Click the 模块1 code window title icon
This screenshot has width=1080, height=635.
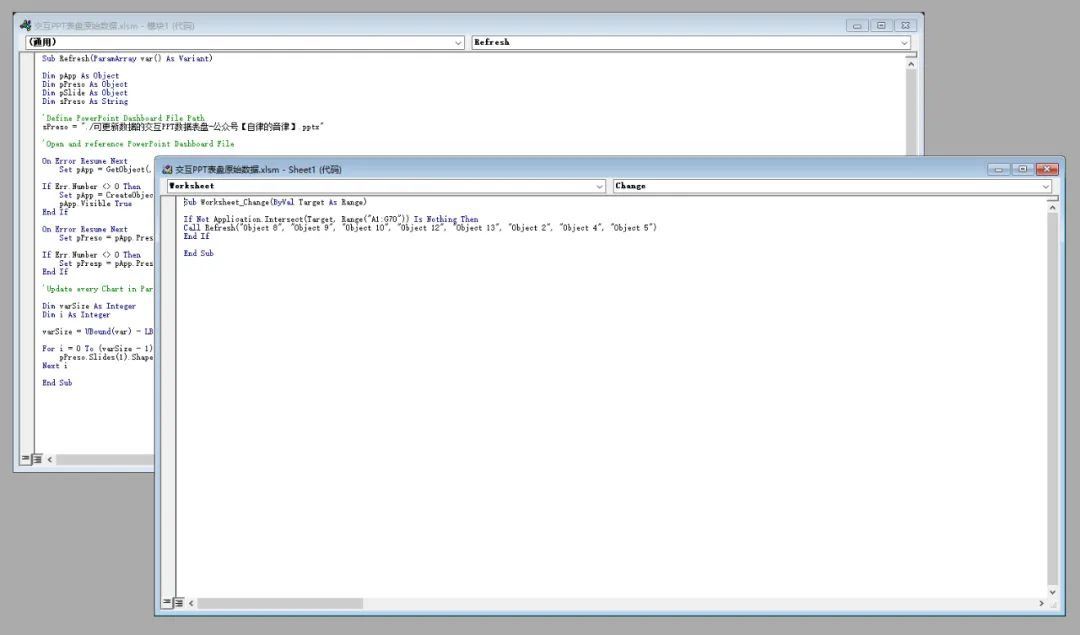coord(25,26)
